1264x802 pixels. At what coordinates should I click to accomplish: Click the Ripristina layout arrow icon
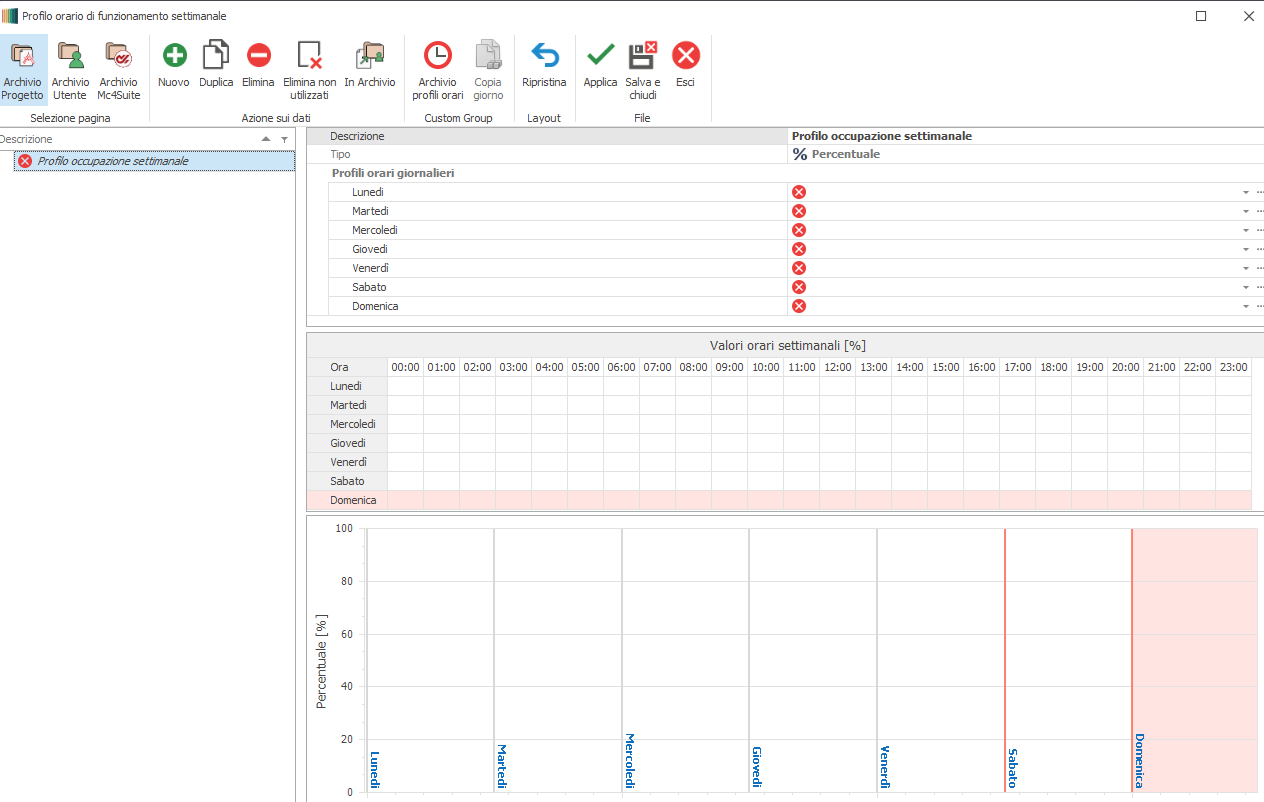[544, 56]
